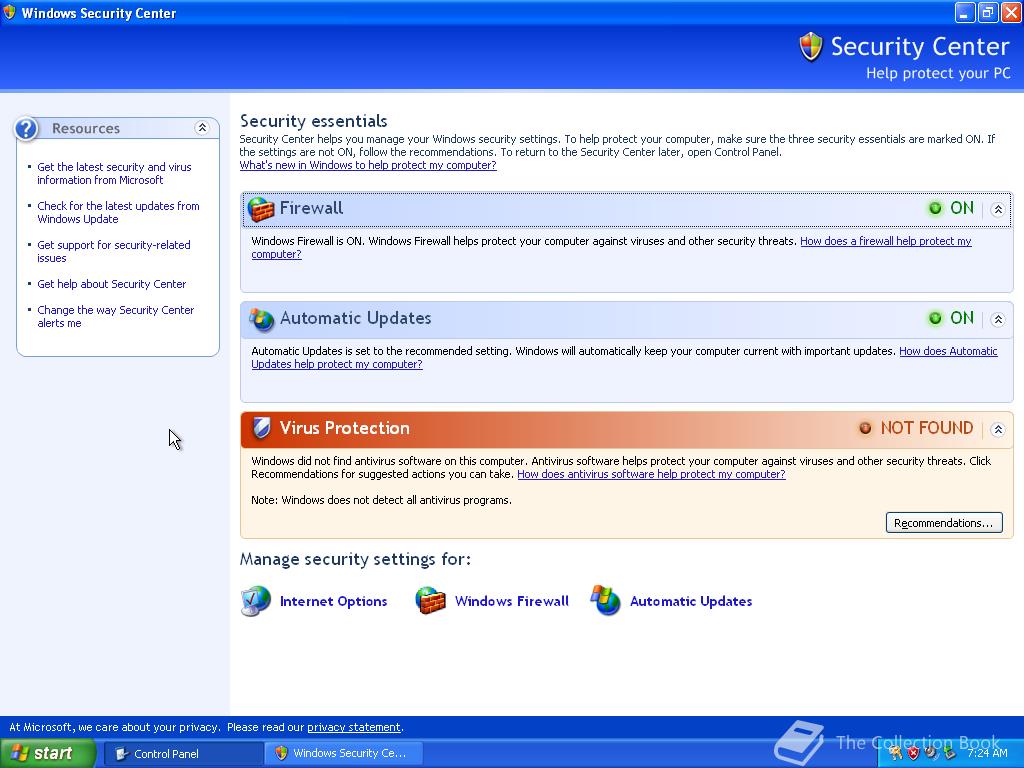Open Get the latest security and virus information
The height and width of the screenshot is (768, 1024).
pos(114,173)
